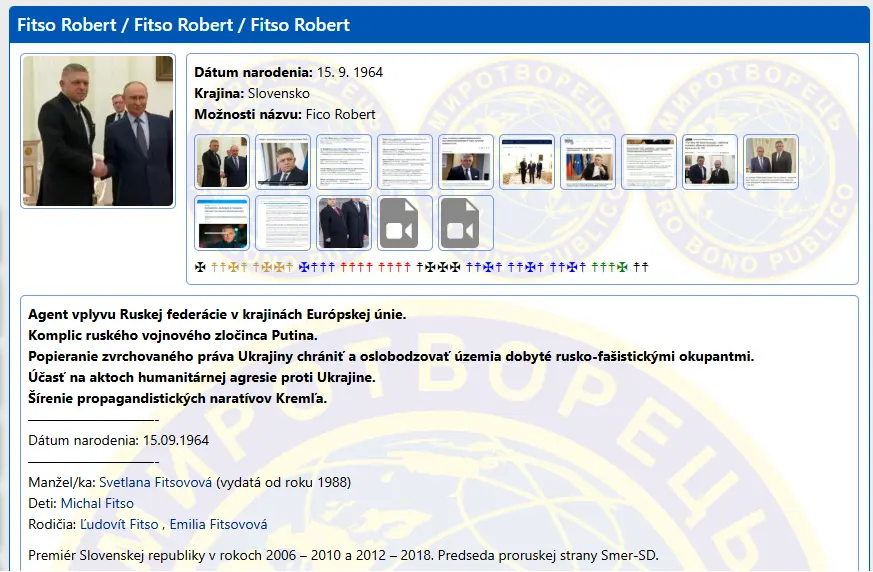Viewport: 873px width, 572px height.
Task: Click the Fitso Robert page header title
Action: pyautogui.click(x=184, y=24)
